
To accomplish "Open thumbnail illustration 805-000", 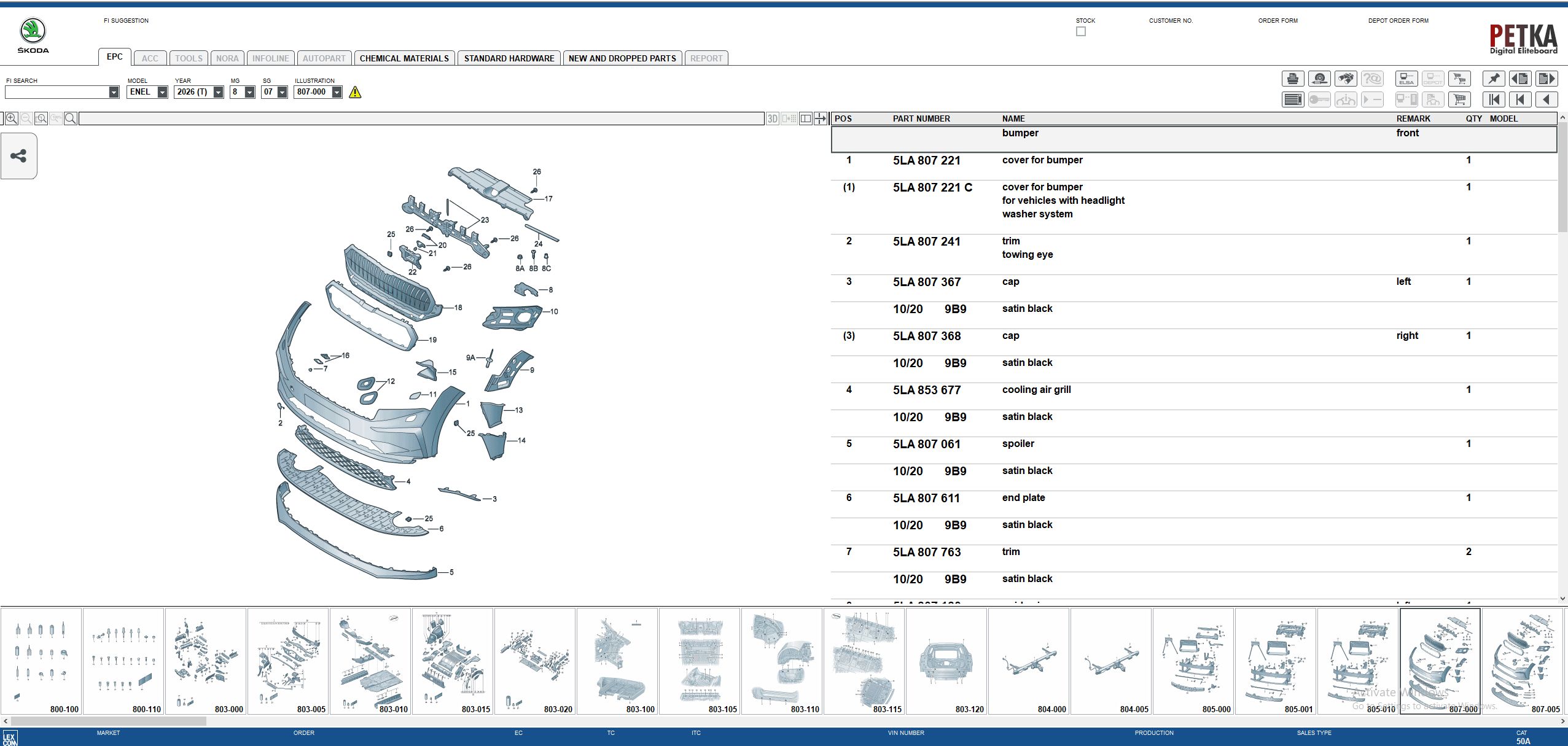I will click(1193, 661).
